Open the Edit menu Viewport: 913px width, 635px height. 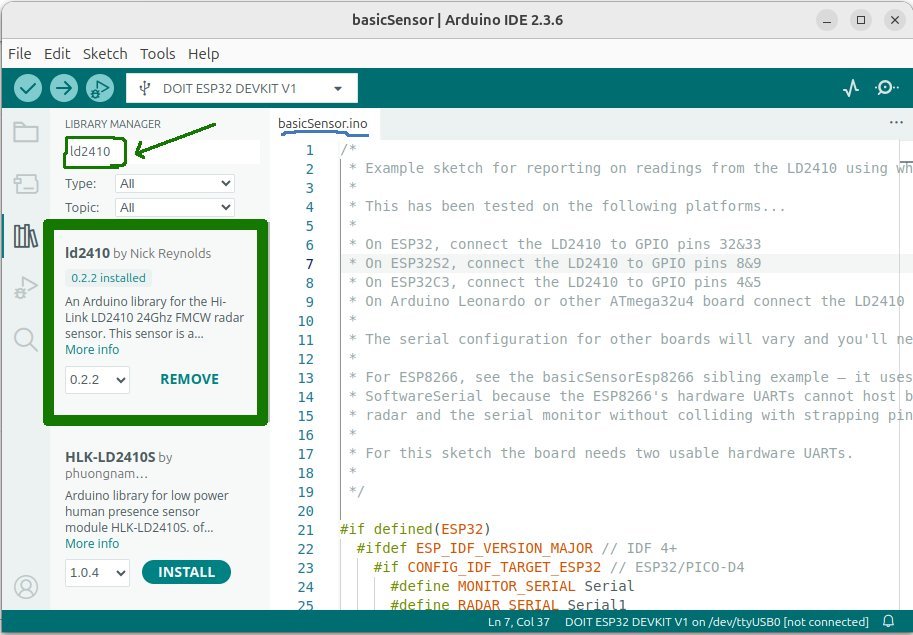click(x=57, y=54)
